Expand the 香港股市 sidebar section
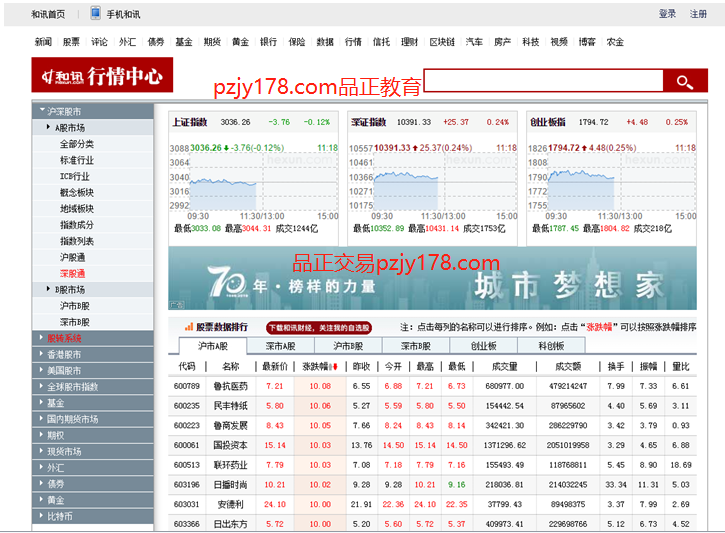The image size is (725, 533). 93,355
